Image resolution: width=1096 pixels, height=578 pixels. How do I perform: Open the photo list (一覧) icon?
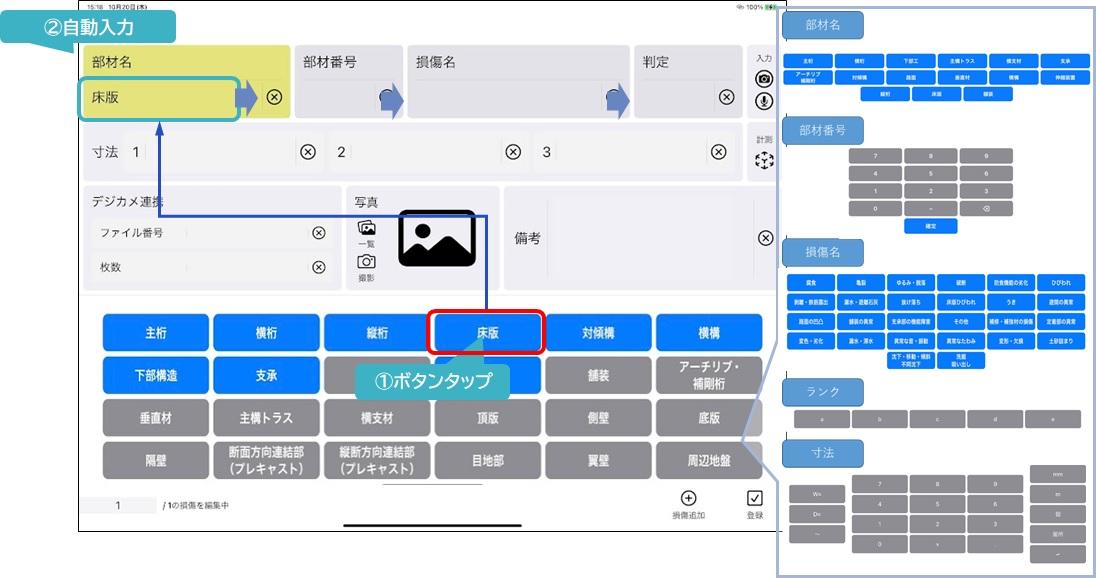pos(366,228)
